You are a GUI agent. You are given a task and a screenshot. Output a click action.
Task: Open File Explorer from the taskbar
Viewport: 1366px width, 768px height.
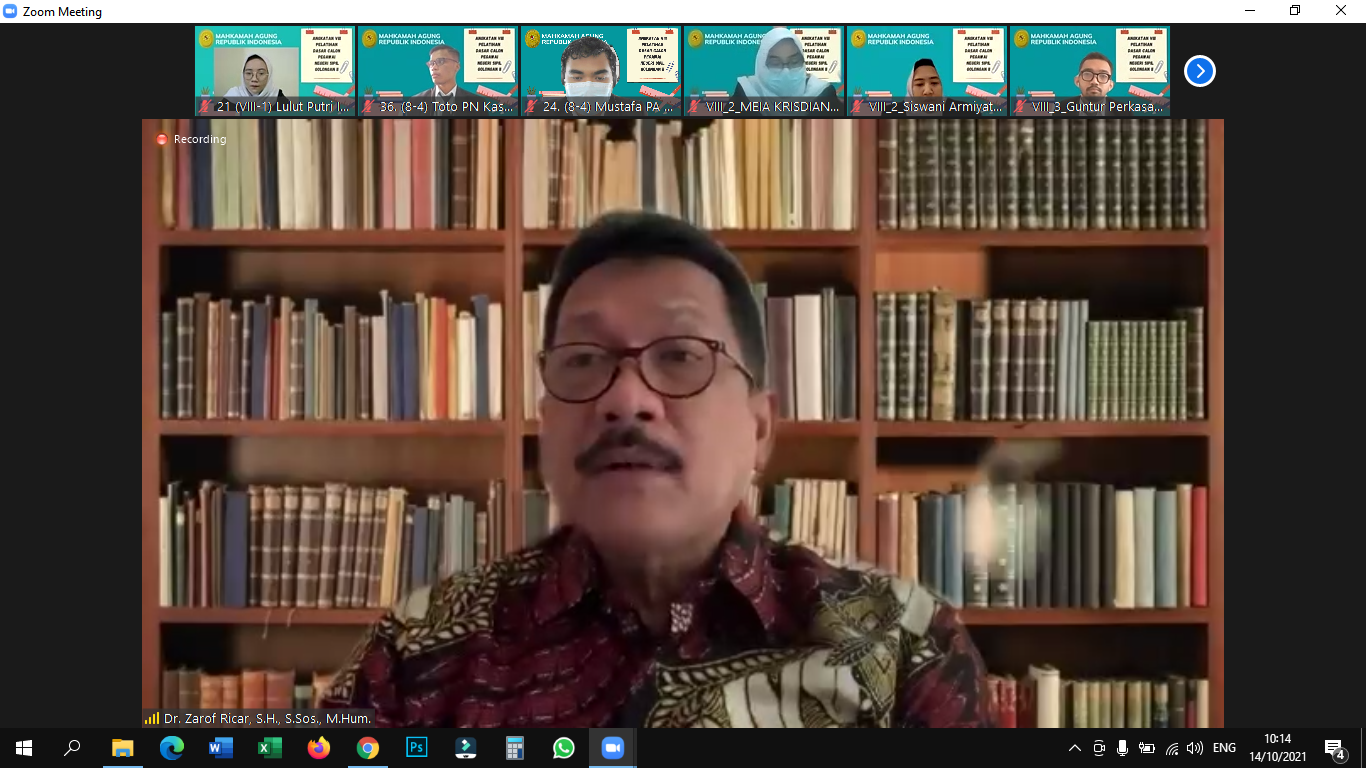coord(122,748)
